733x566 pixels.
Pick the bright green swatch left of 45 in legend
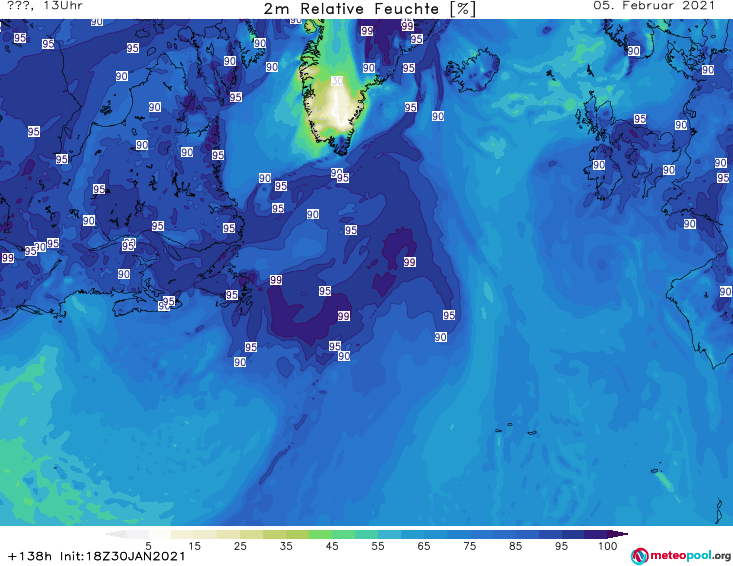(x=320, y=534)
